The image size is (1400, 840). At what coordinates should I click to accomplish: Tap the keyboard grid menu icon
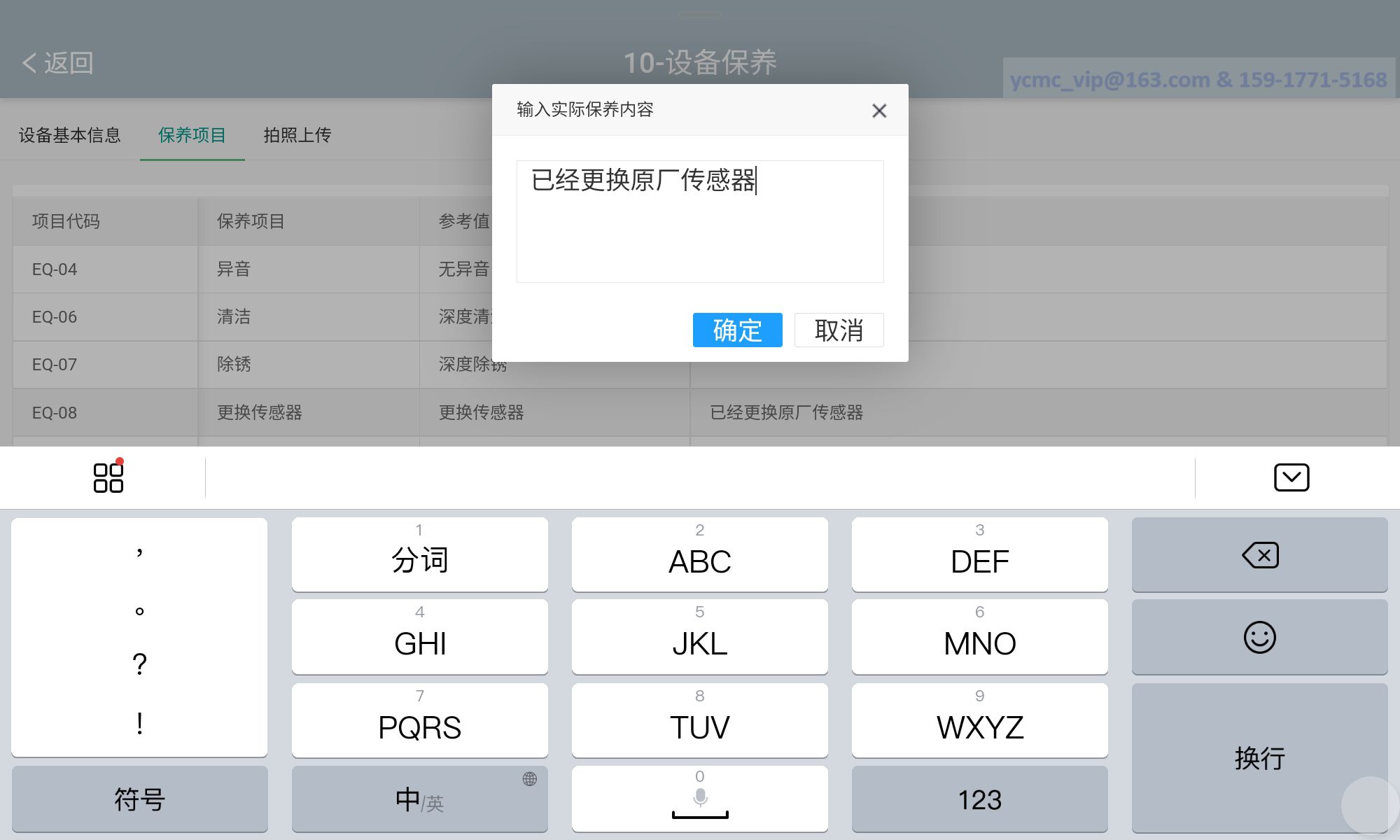(x=108, y=477)
